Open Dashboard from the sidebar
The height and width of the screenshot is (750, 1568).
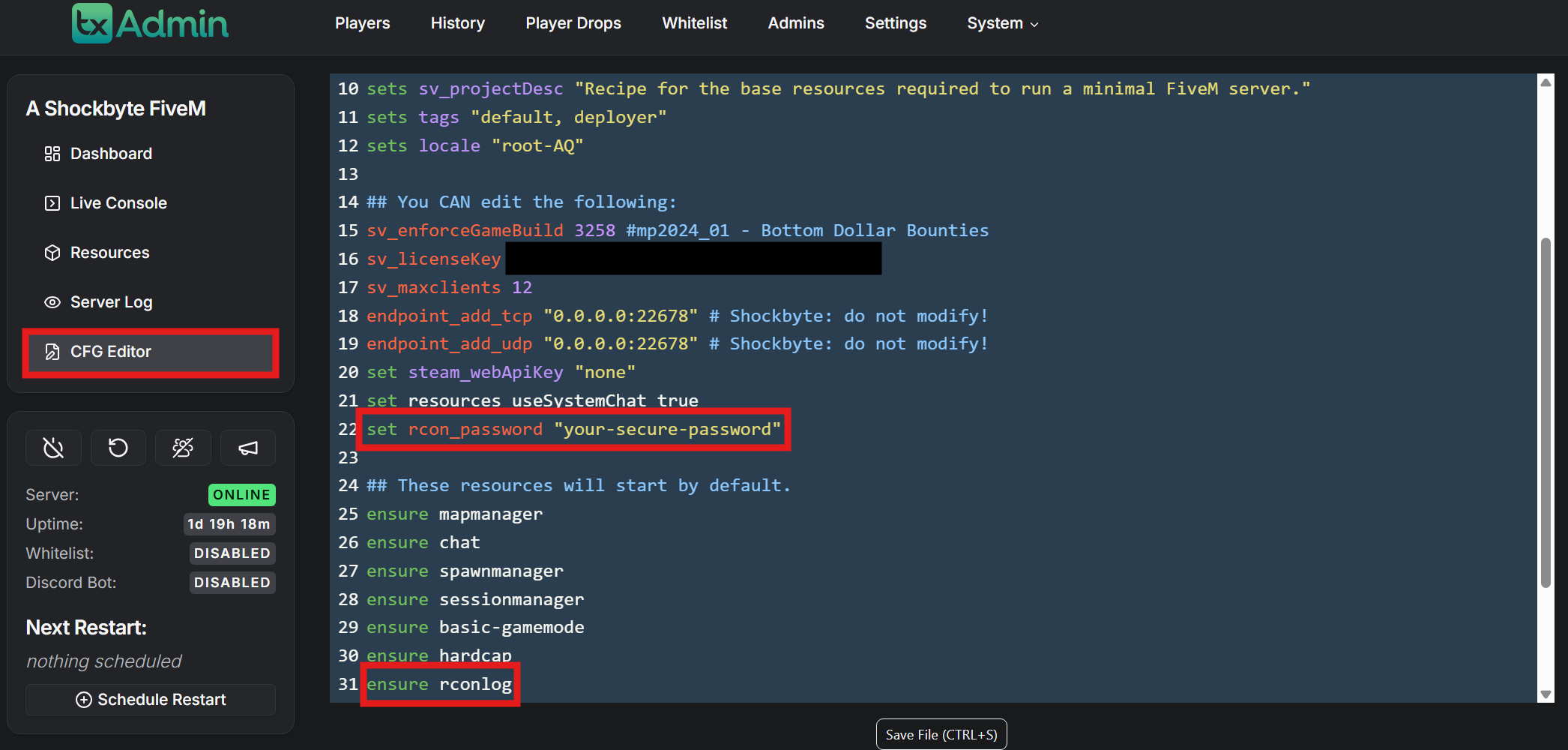tap(111, 154)
